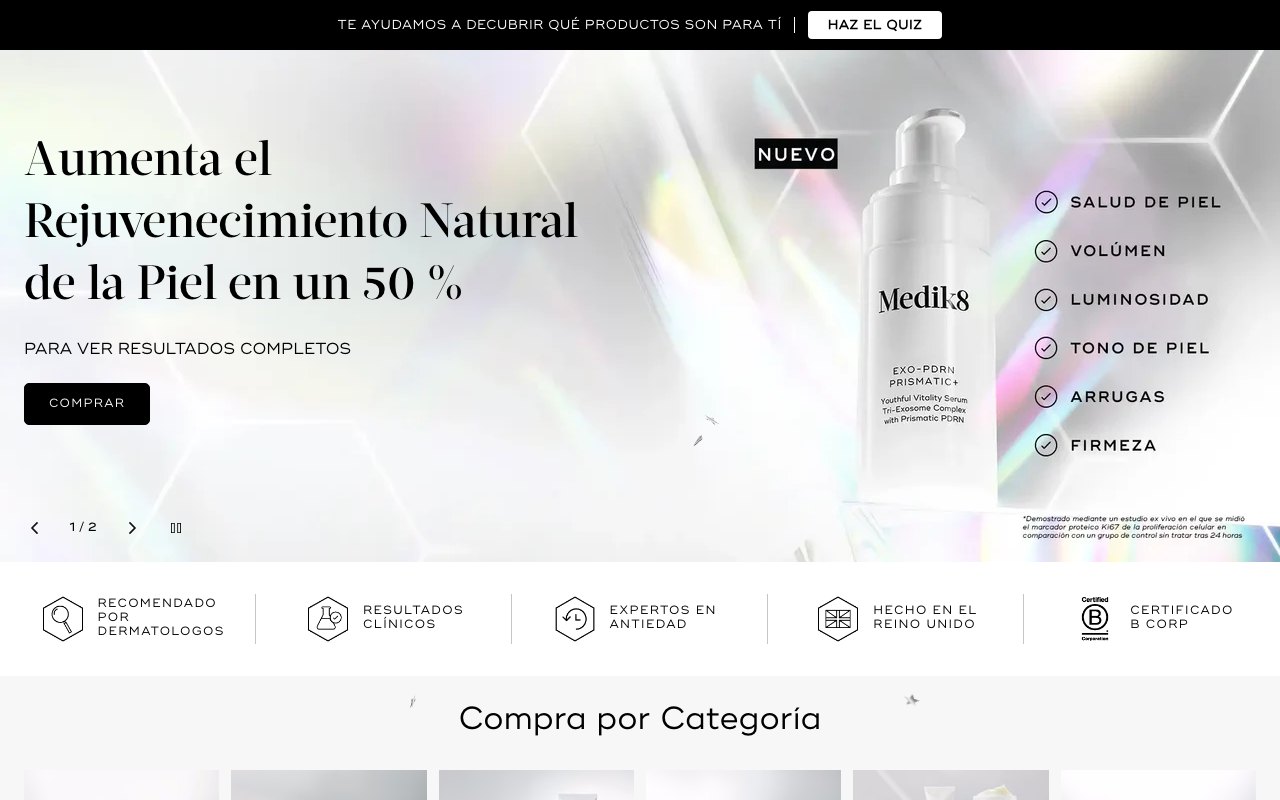
Task: Click the COMPRAR button in hero banner
Action: point(87,404)
